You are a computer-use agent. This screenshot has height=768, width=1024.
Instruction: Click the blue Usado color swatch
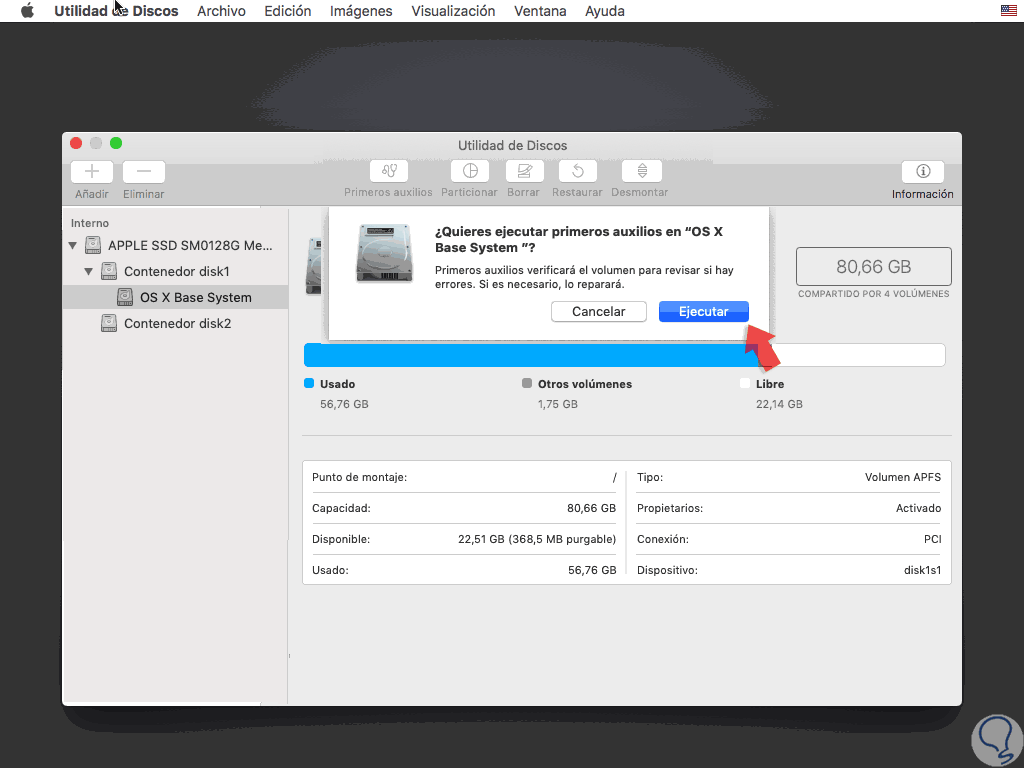(x=309, y=383)
